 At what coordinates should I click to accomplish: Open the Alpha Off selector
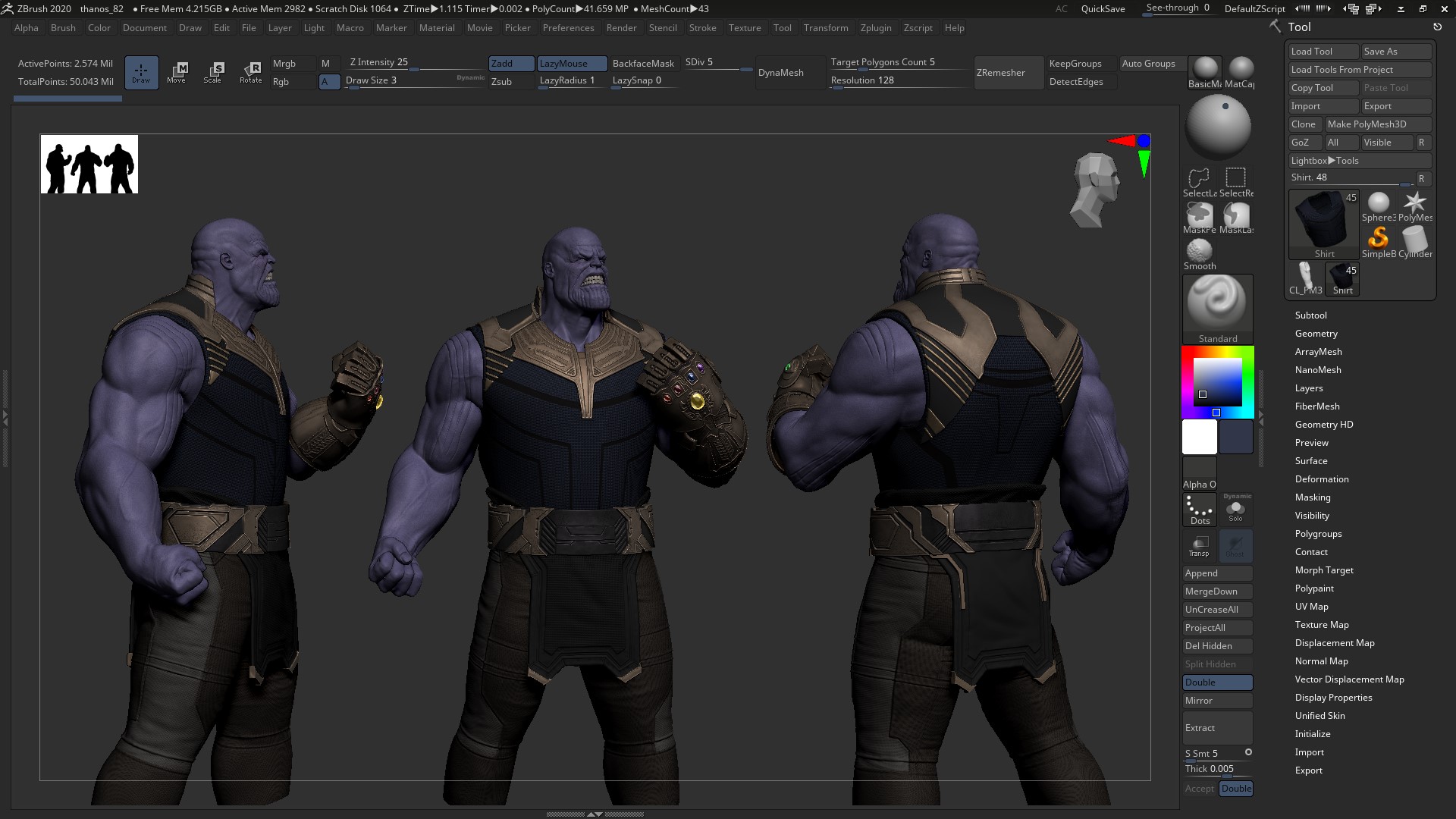[x=1200, y=473]
